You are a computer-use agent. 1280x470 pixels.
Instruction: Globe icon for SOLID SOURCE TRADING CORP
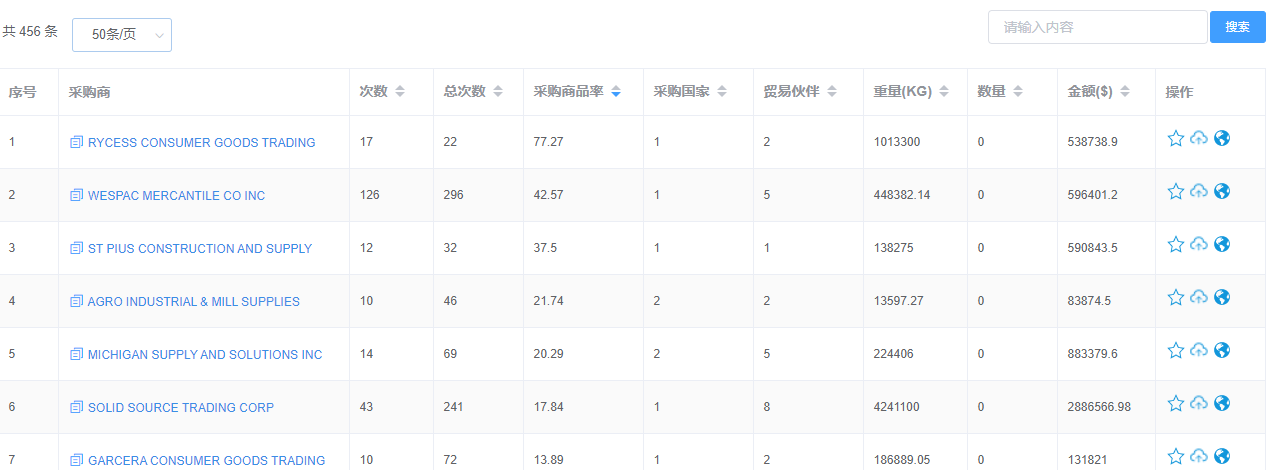[1222, 403]
